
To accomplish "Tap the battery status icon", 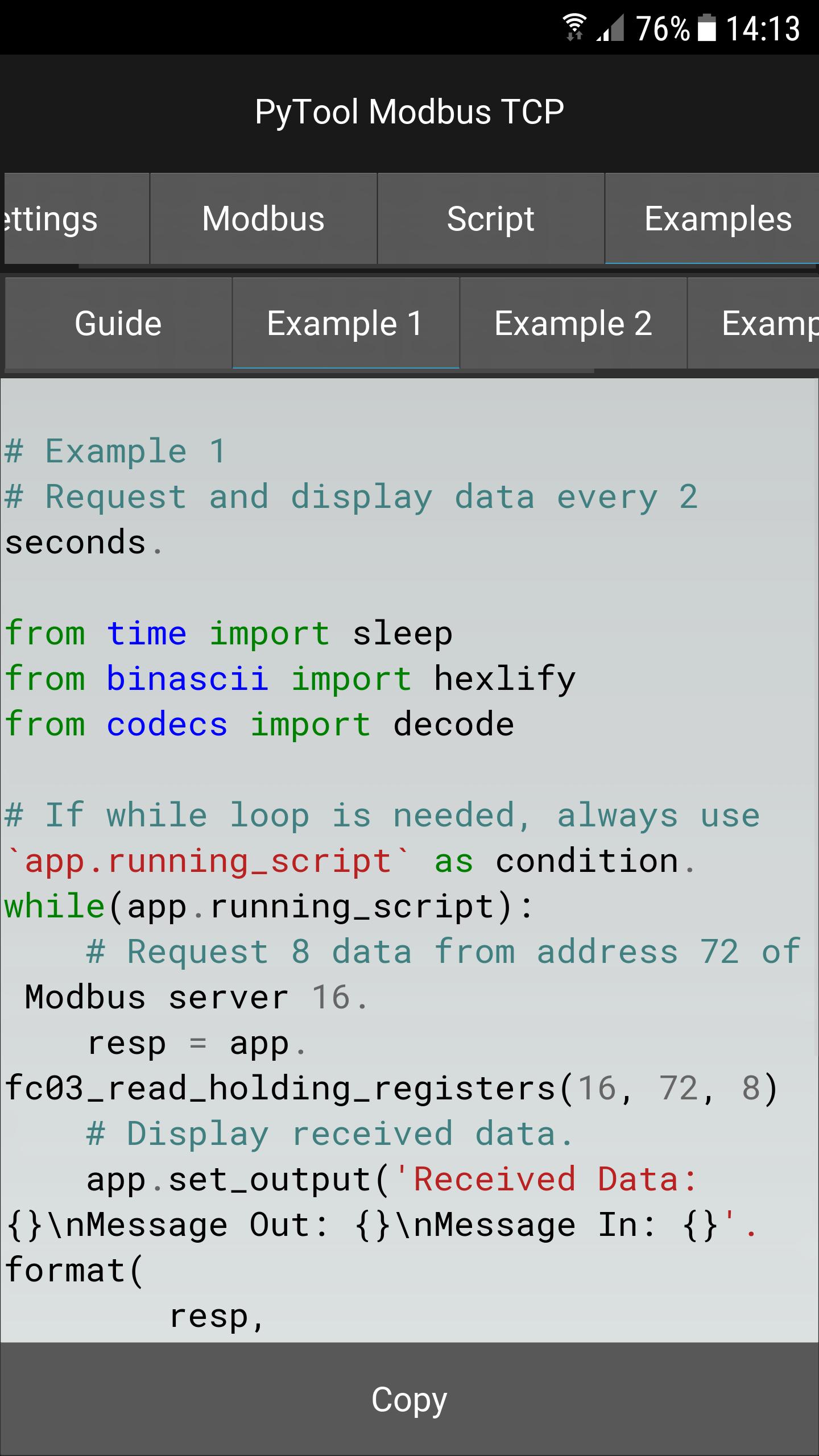I will point(706,27).
